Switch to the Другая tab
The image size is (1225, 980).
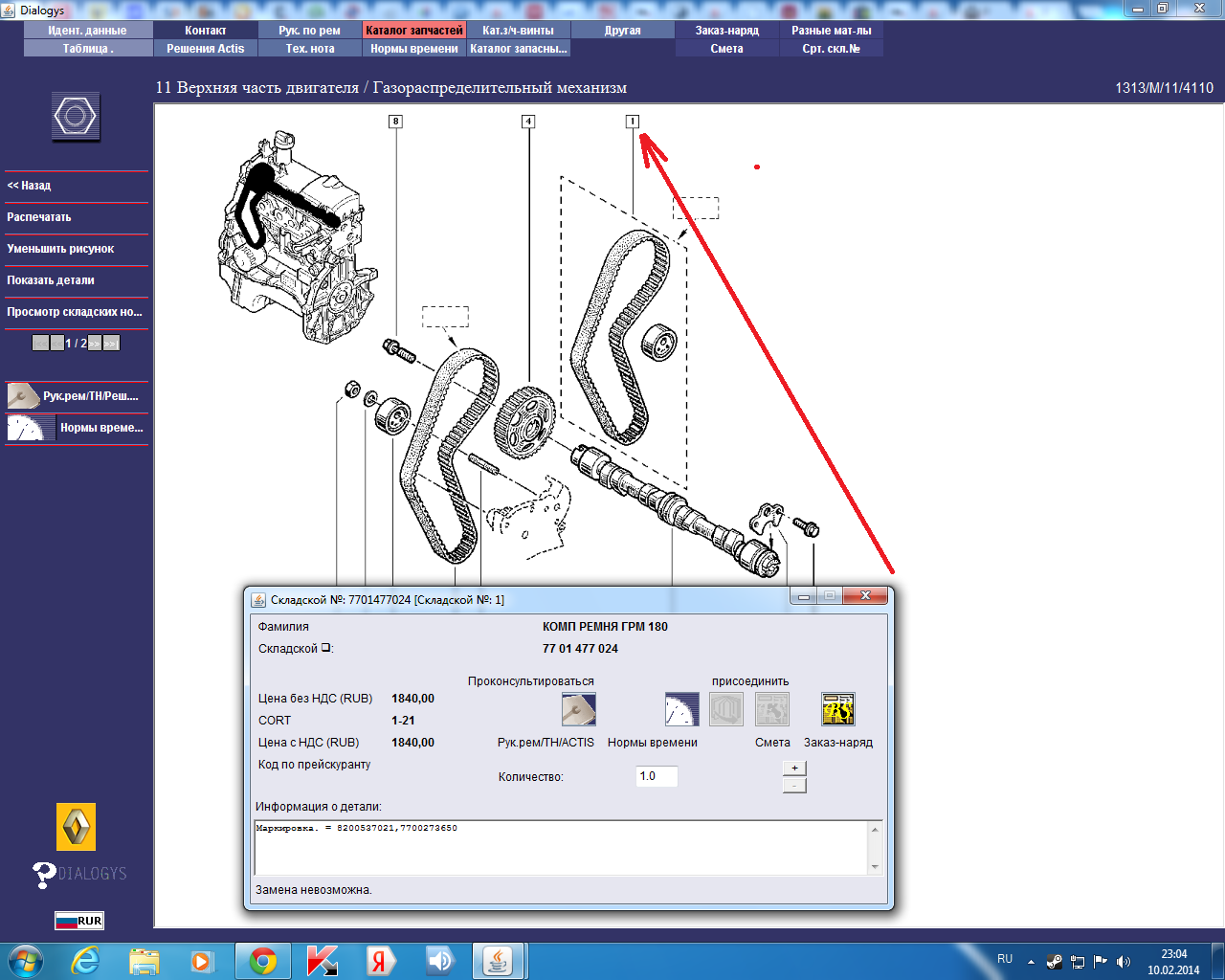pos(623,31)
